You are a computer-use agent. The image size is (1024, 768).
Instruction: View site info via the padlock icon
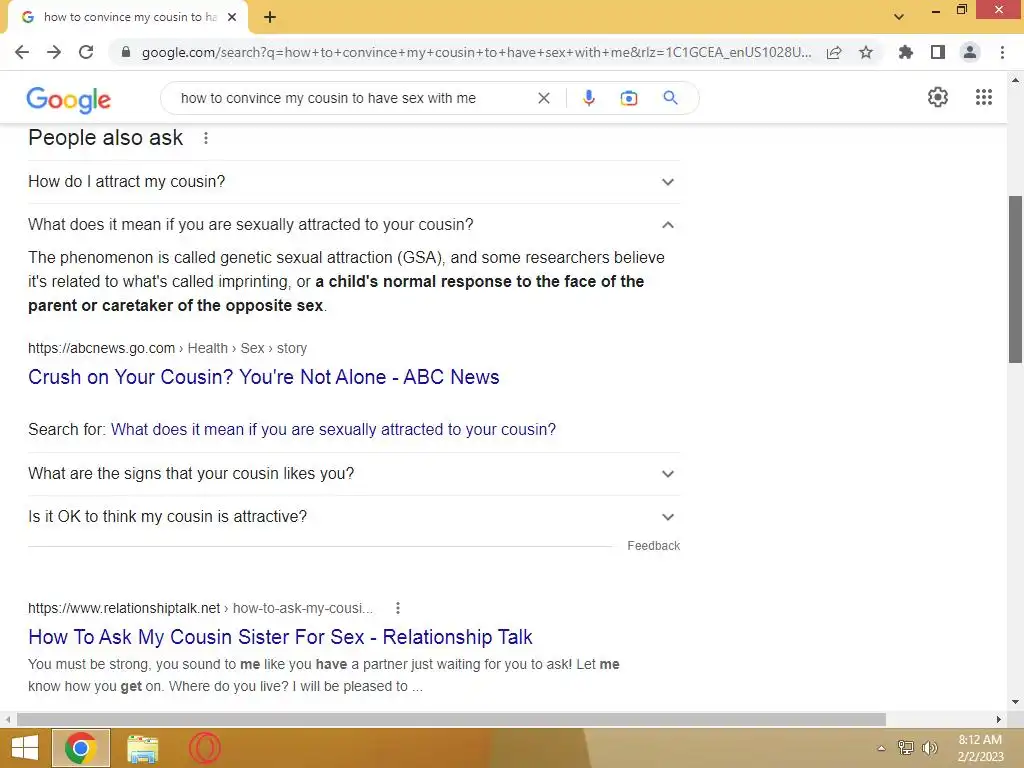pos(126,52)
